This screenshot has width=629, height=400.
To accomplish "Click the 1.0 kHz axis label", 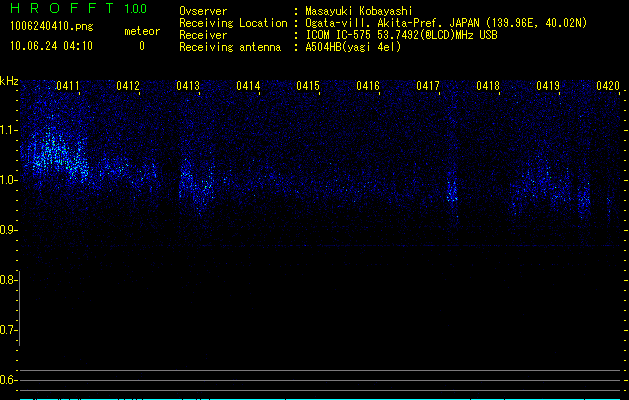I will point(8,180).
